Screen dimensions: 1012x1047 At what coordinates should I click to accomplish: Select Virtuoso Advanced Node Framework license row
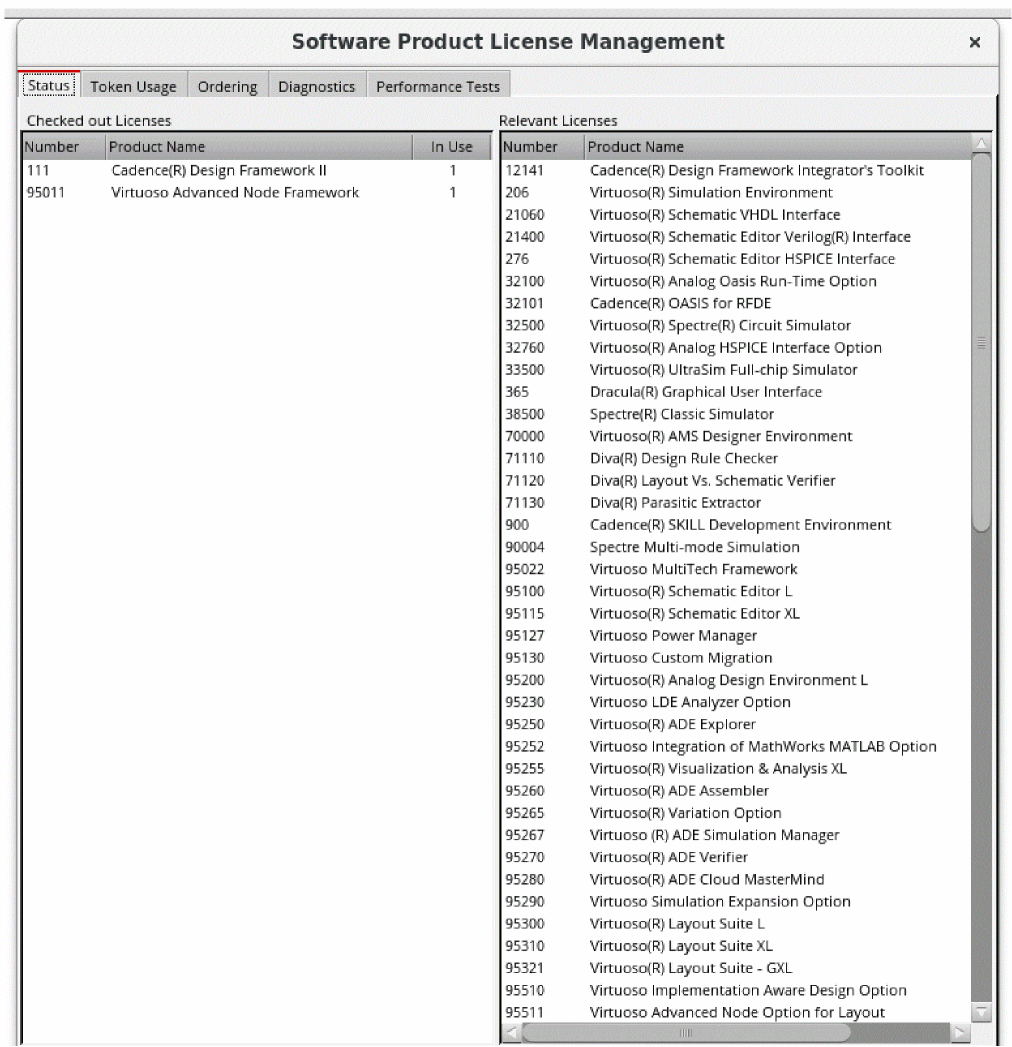click(x=235, y=192)
